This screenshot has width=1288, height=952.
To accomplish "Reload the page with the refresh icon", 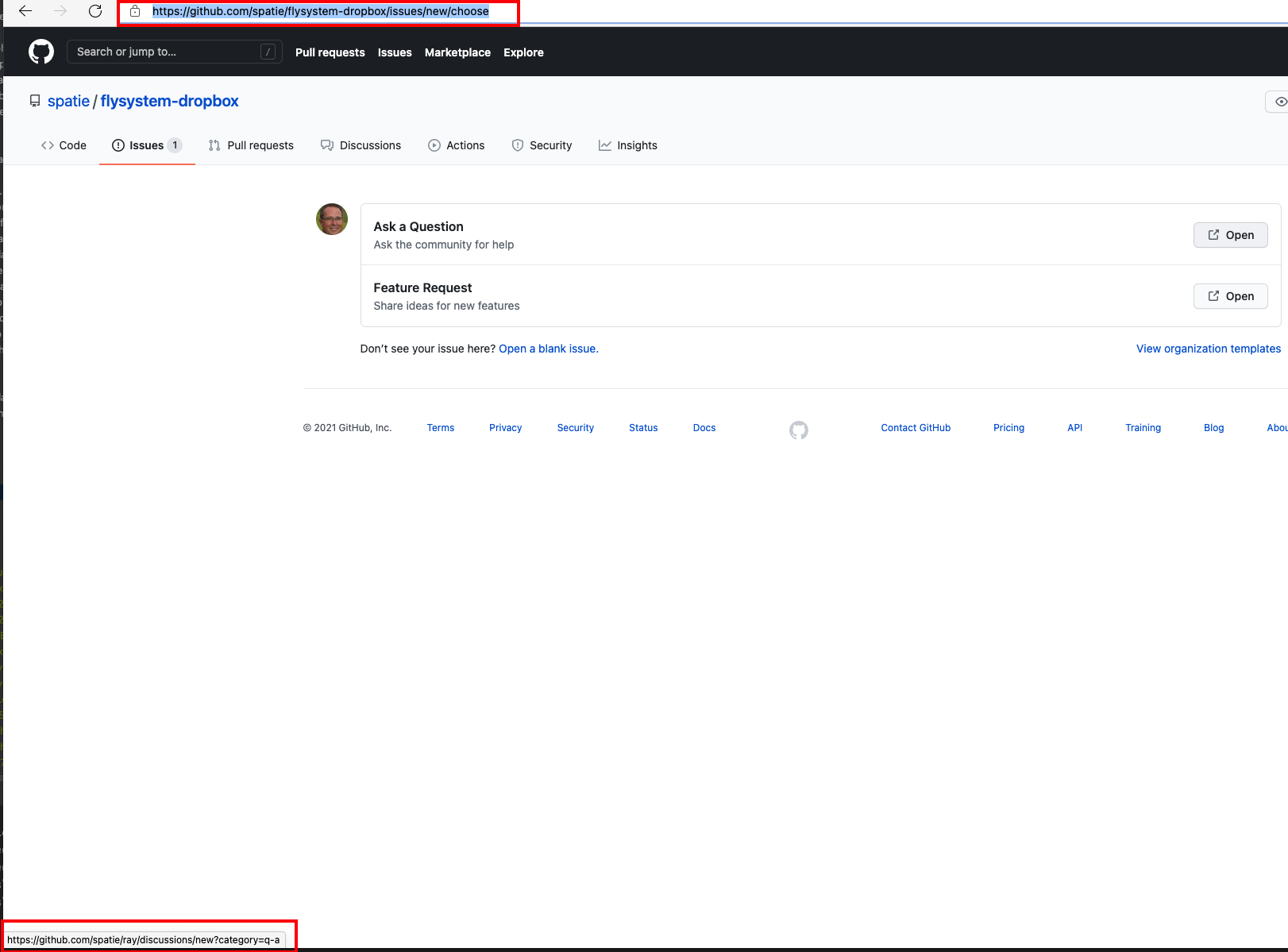I will [95, 11].
